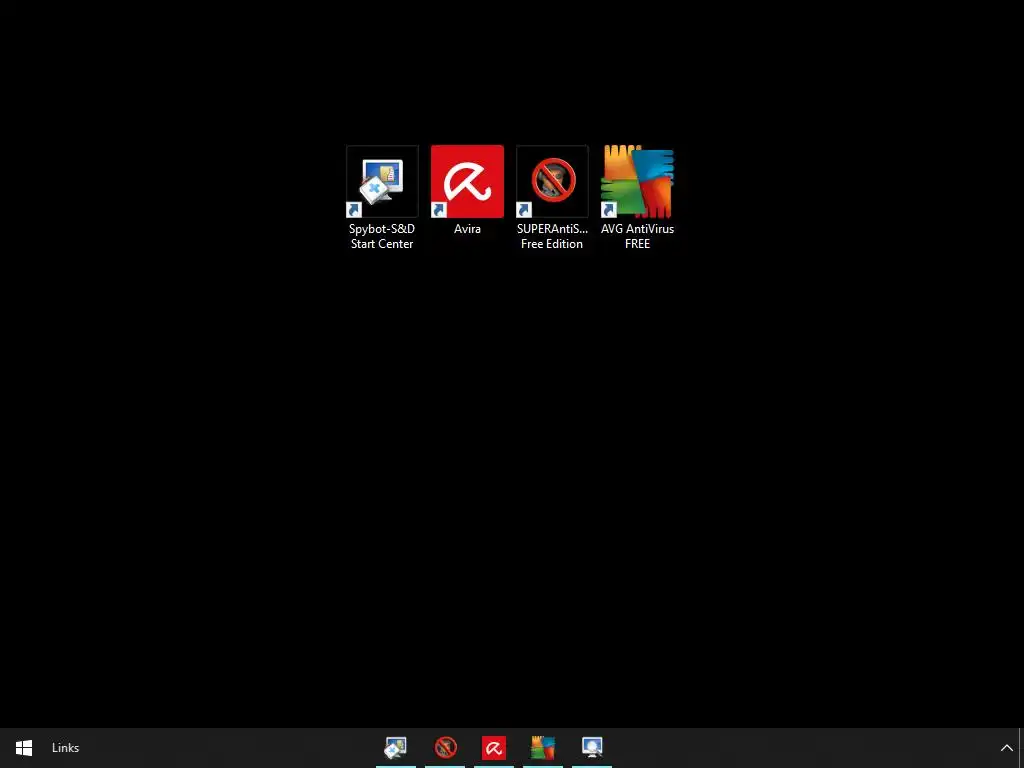Switch to AVG in the taskbar
The width and height of the screenshot is (1024, 768).
pyautogui.click(x=543, y=748)
